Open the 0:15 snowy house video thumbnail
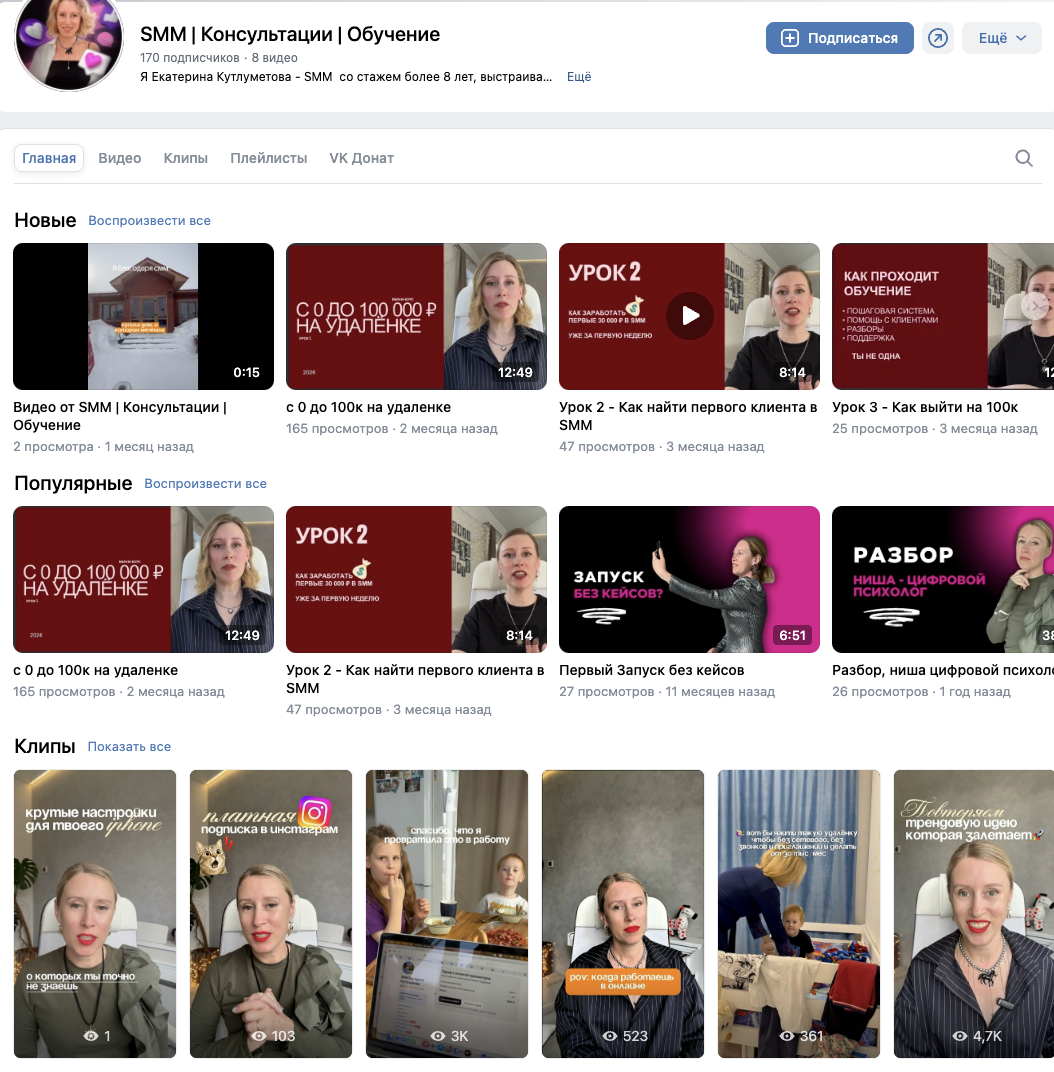Screen dimensions: 1054x1072 [144, 317]
